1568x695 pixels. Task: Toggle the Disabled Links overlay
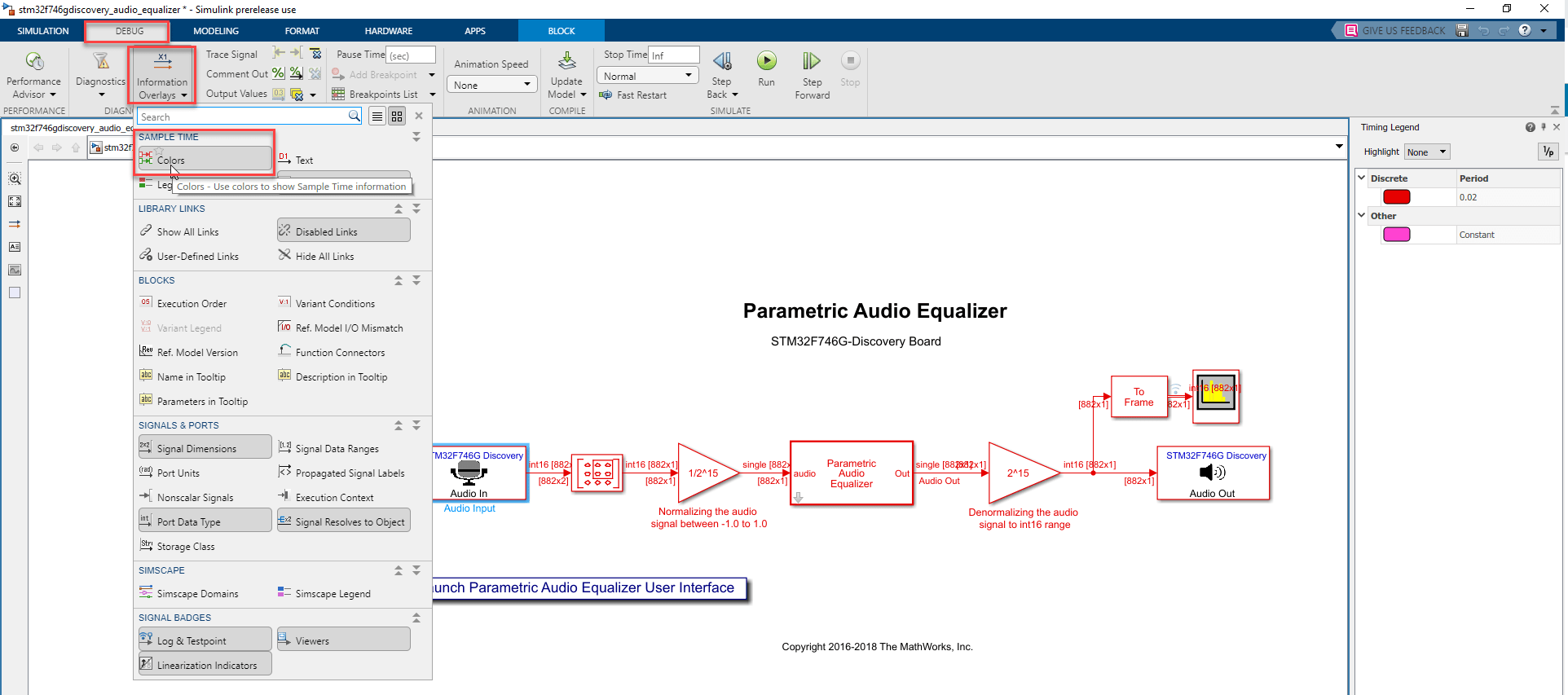[344, 231]
